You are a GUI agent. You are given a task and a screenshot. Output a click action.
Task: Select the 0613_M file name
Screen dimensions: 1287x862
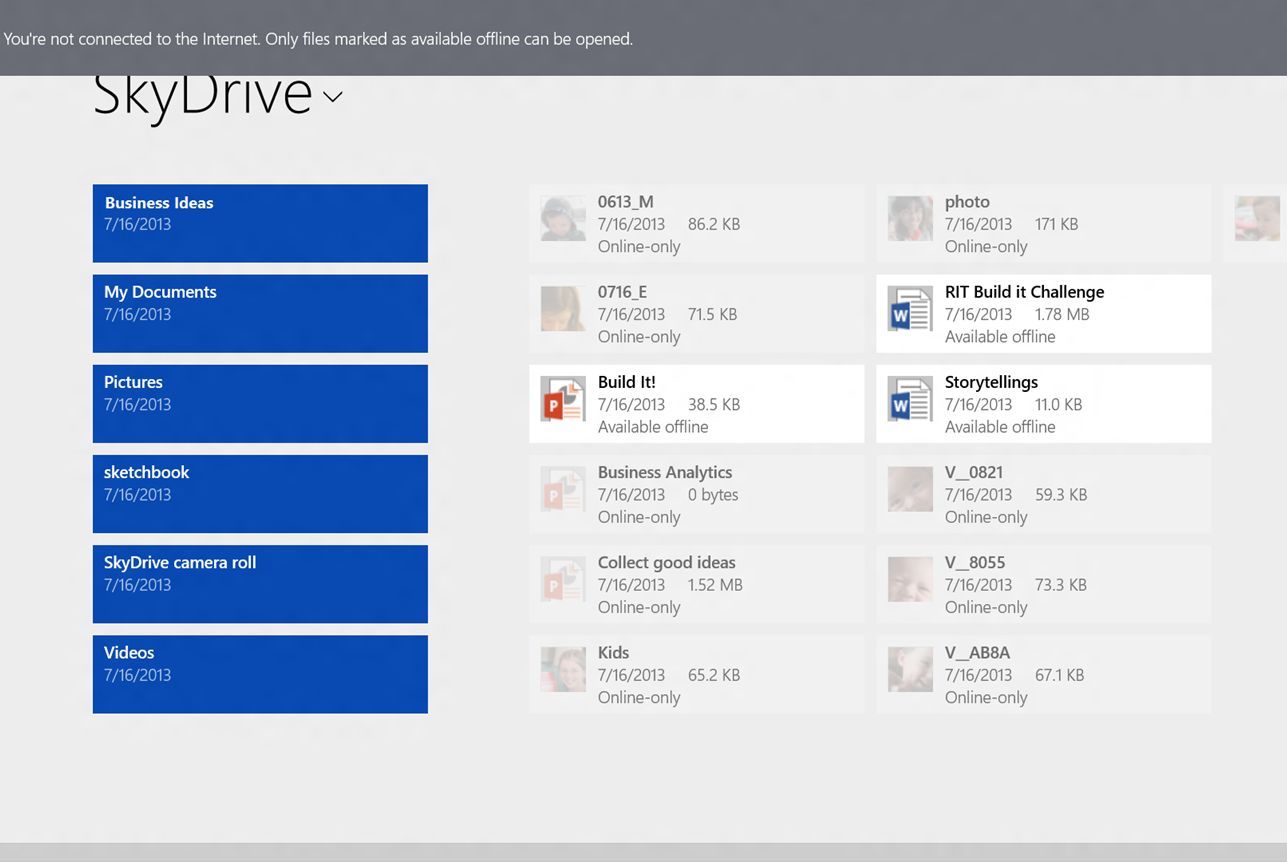point(626,202)
